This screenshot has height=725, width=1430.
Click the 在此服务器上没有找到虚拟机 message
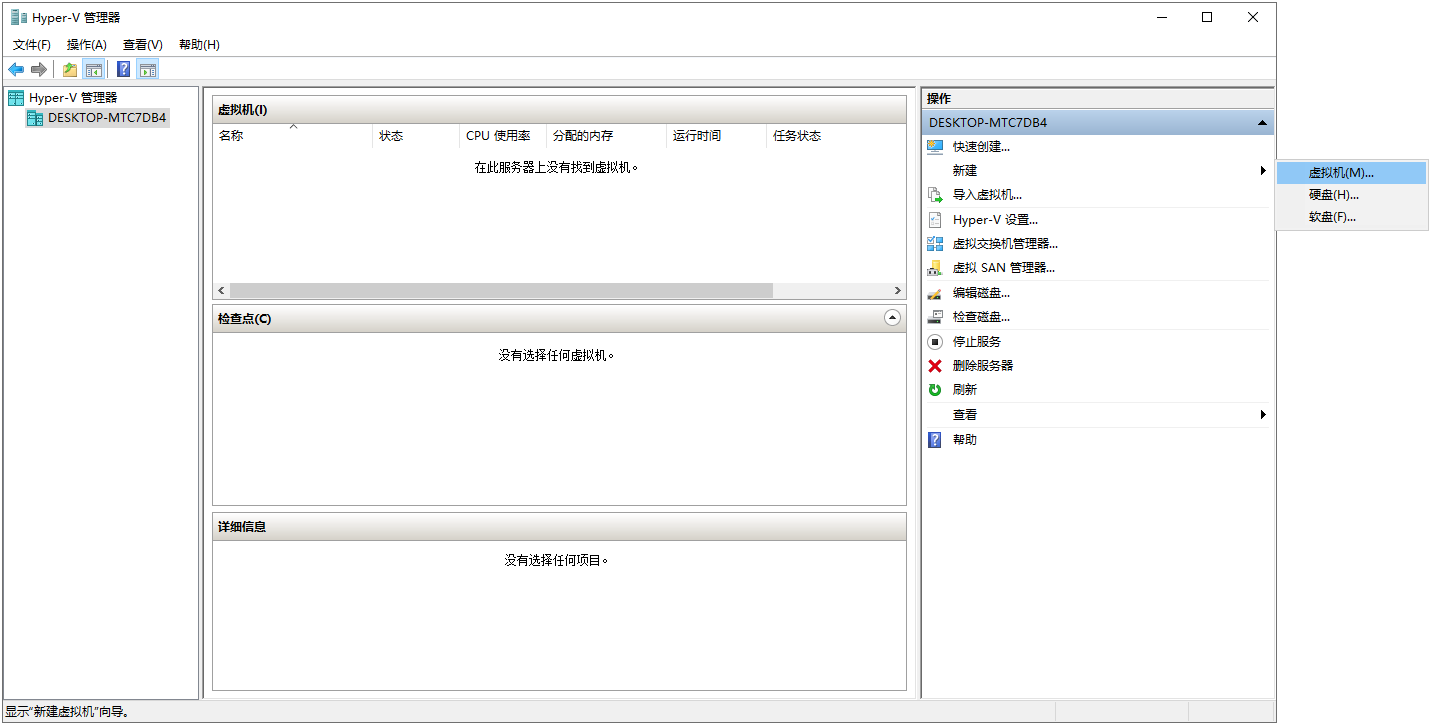[x=556, y=168]
